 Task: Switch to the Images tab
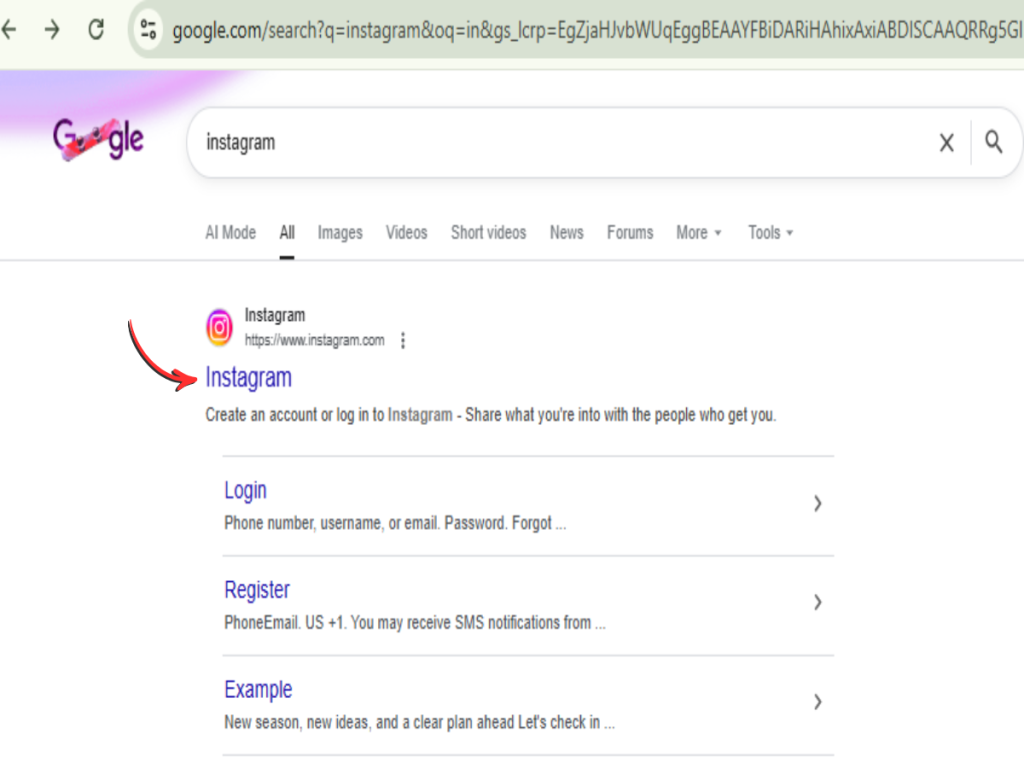click(x=340, y=232)
